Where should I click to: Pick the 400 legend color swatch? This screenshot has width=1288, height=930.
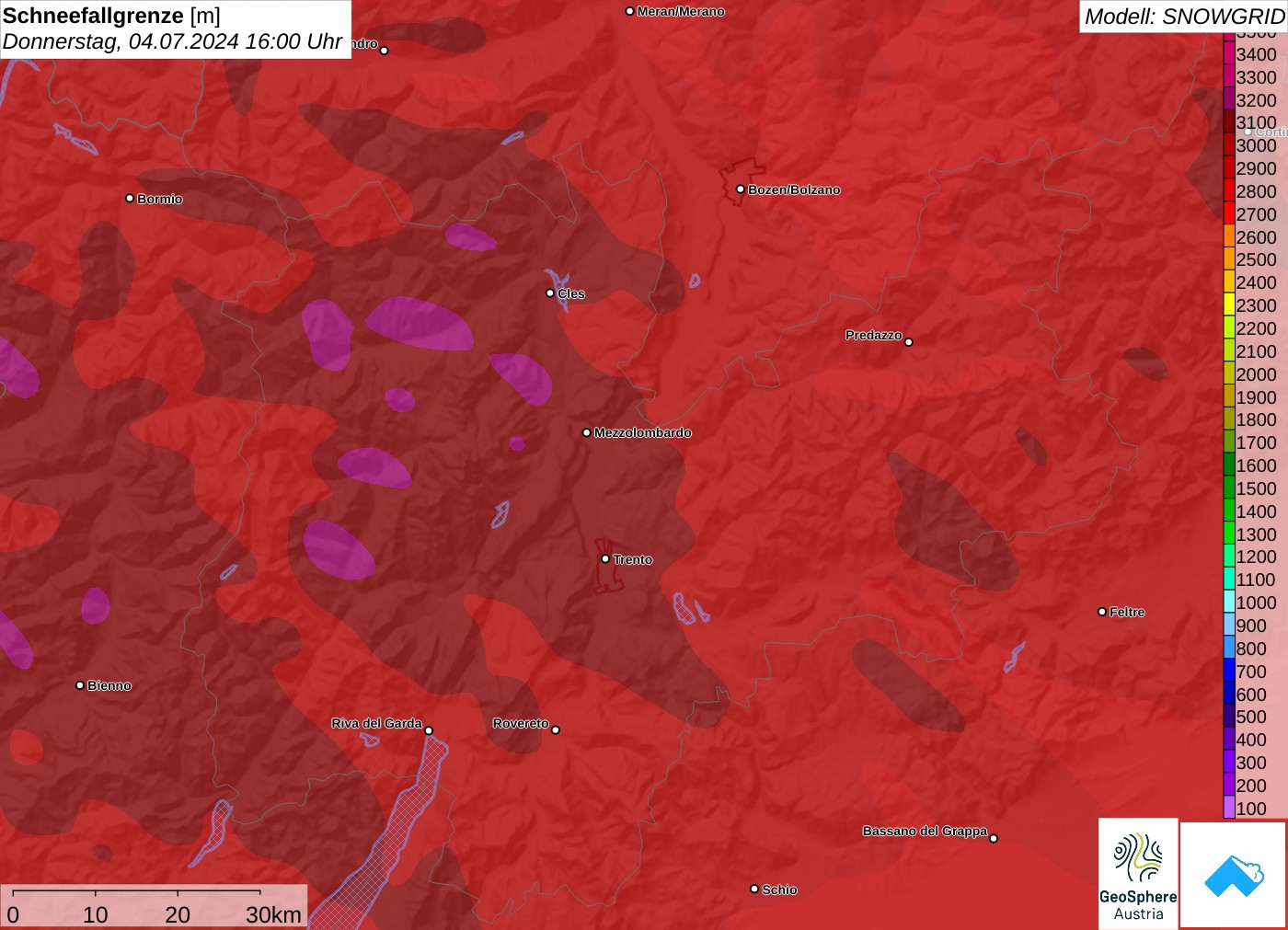(1229, 740)
